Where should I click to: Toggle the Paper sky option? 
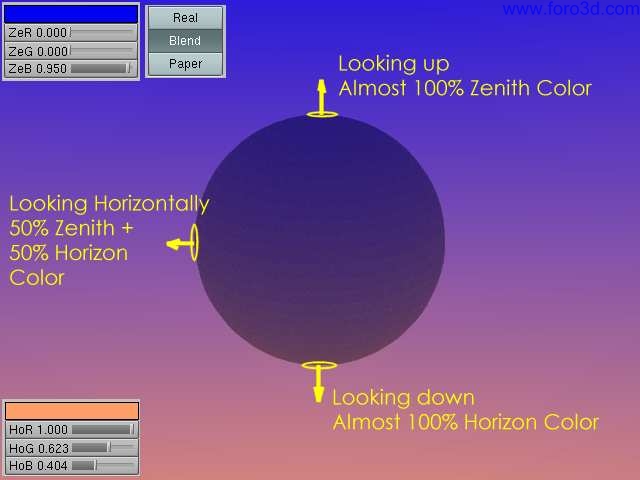click(x=185, y=64)
